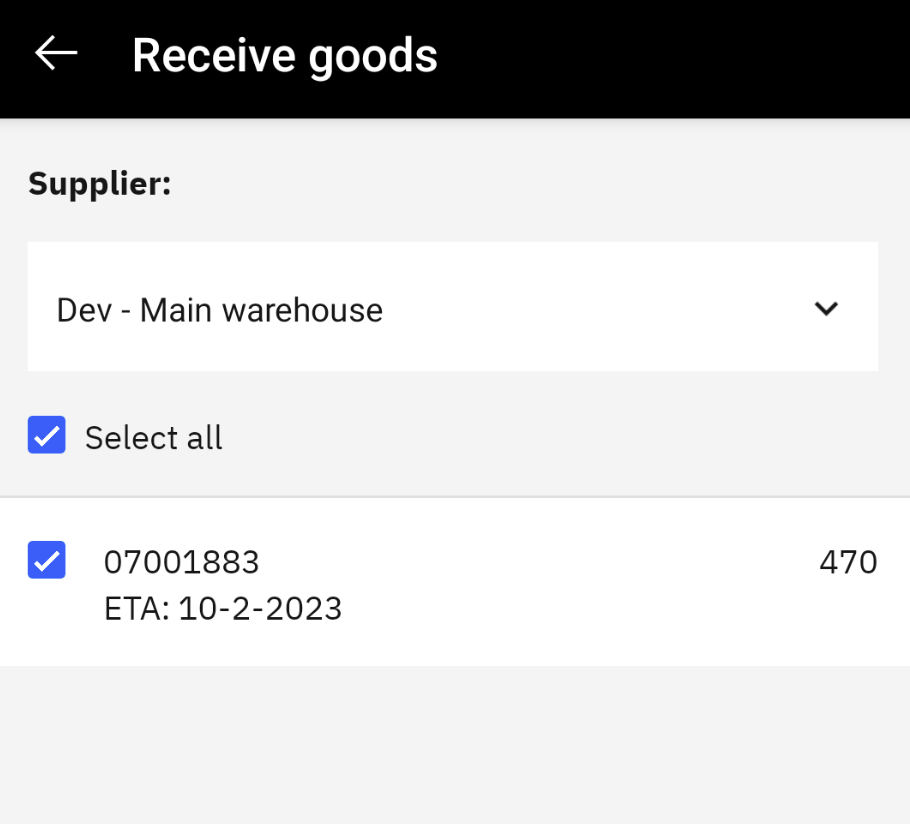The width and height of the screenshot is (910, 824).
Task: Click the Supplier: label
Action: (x=100, y=184)
